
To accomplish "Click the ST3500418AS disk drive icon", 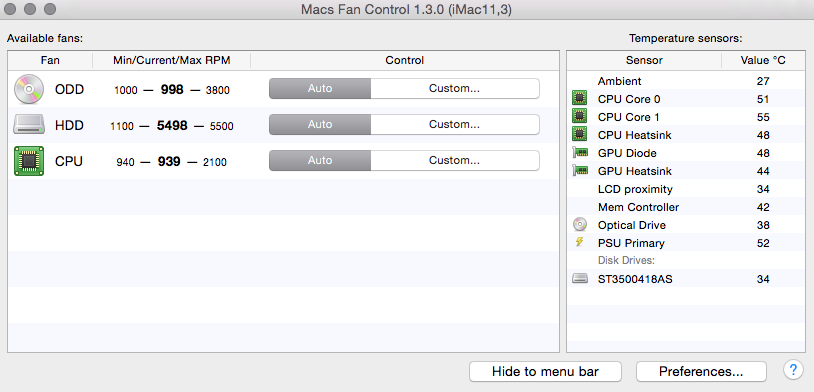I will 580,279.
